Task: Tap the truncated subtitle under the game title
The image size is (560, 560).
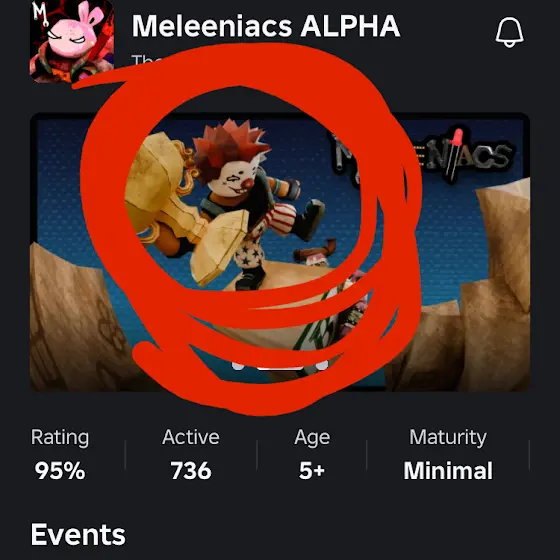Action: 146,60
